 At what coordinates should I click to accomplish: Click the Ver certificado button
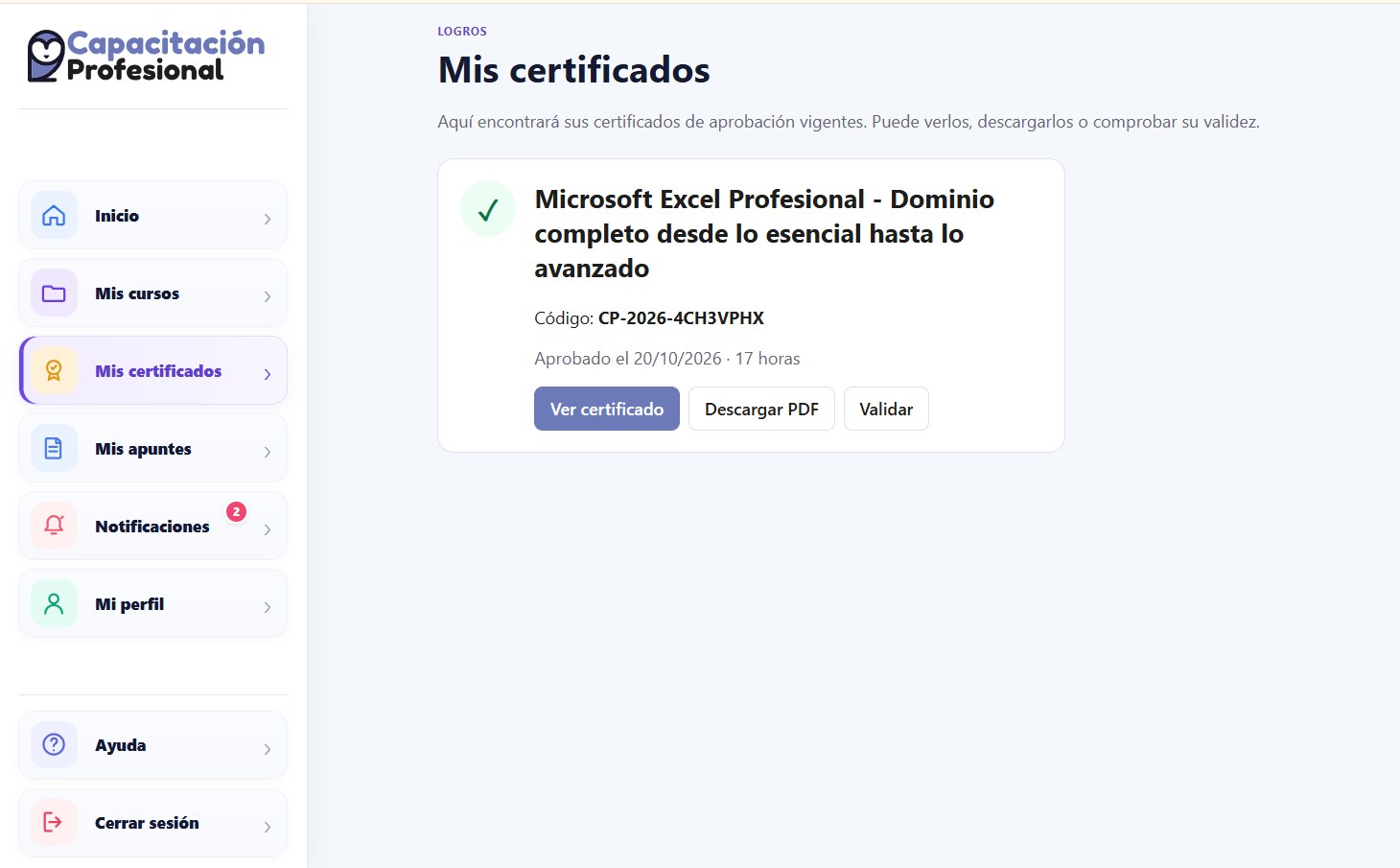(x=606, y=409)
